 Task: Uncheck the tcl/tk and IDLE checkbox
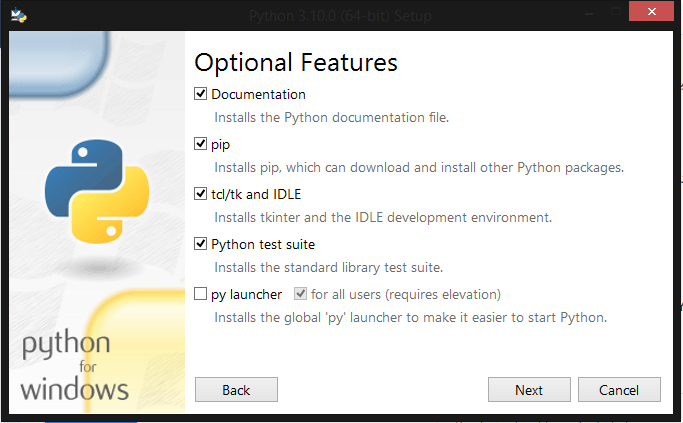pyautogui.click(x=200, y=194)
